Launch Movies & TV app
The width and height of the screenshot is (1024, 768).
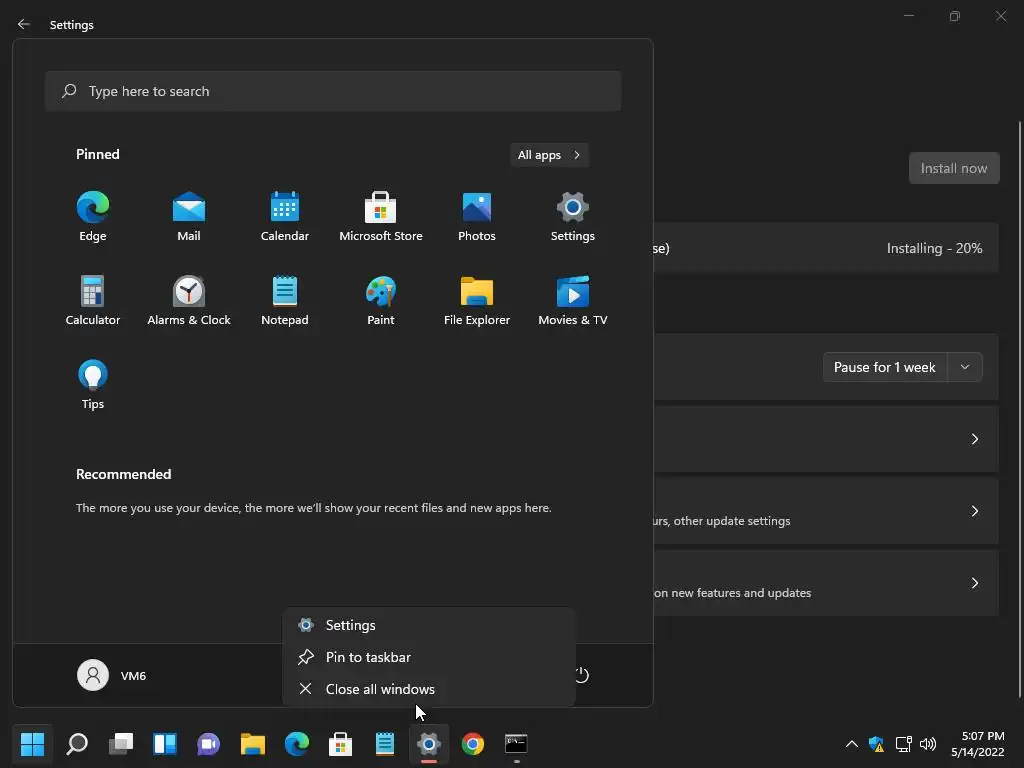[573, 300]
